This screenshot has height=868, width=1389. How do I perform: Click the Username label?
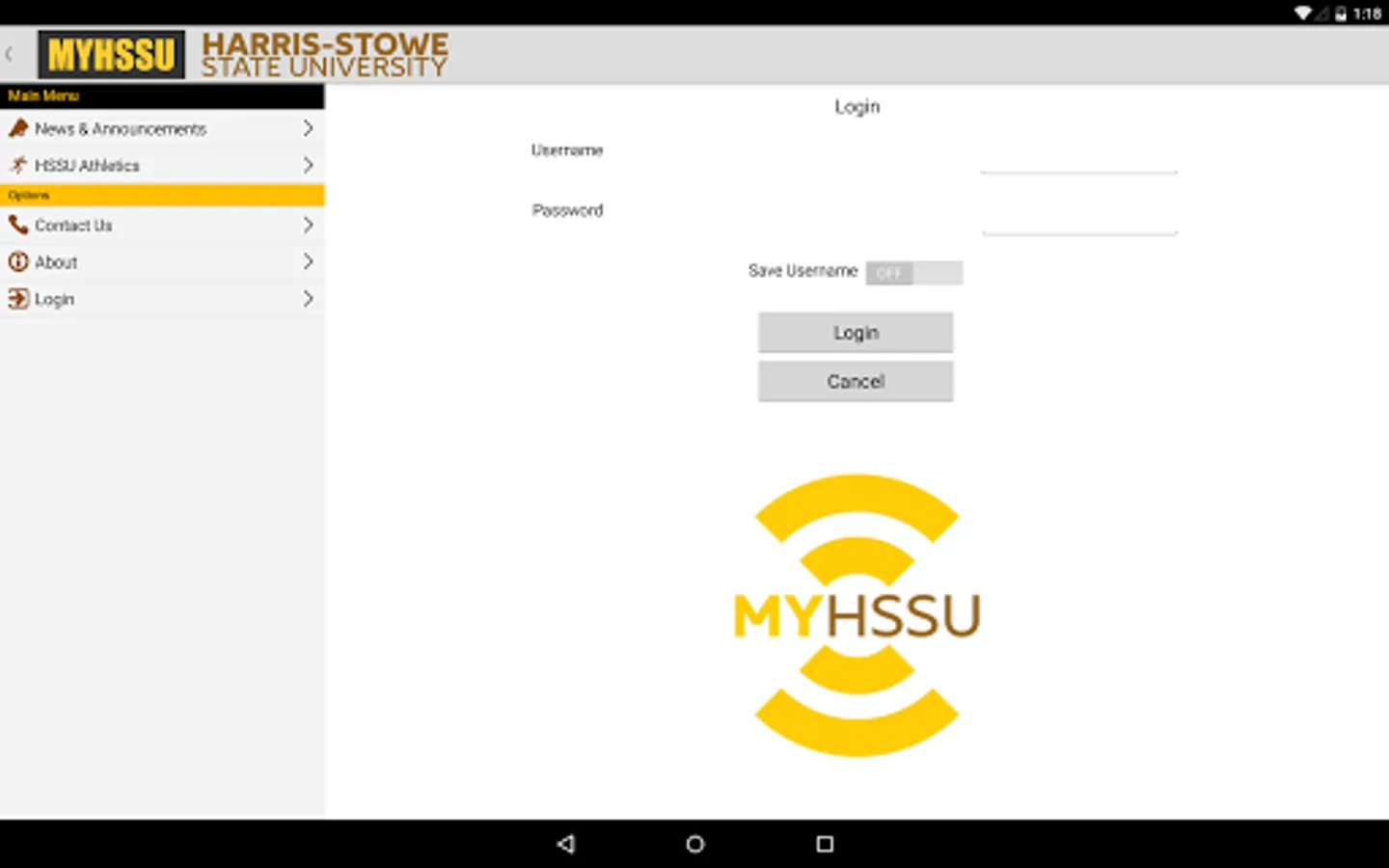(x=567, y=150)
